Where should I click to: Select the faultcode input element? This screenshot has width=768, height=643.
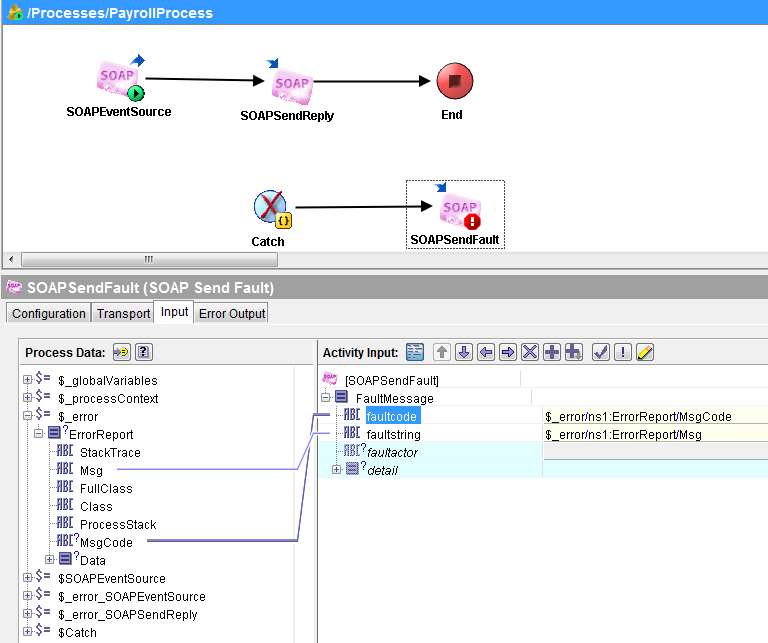(x=393, y=416)
